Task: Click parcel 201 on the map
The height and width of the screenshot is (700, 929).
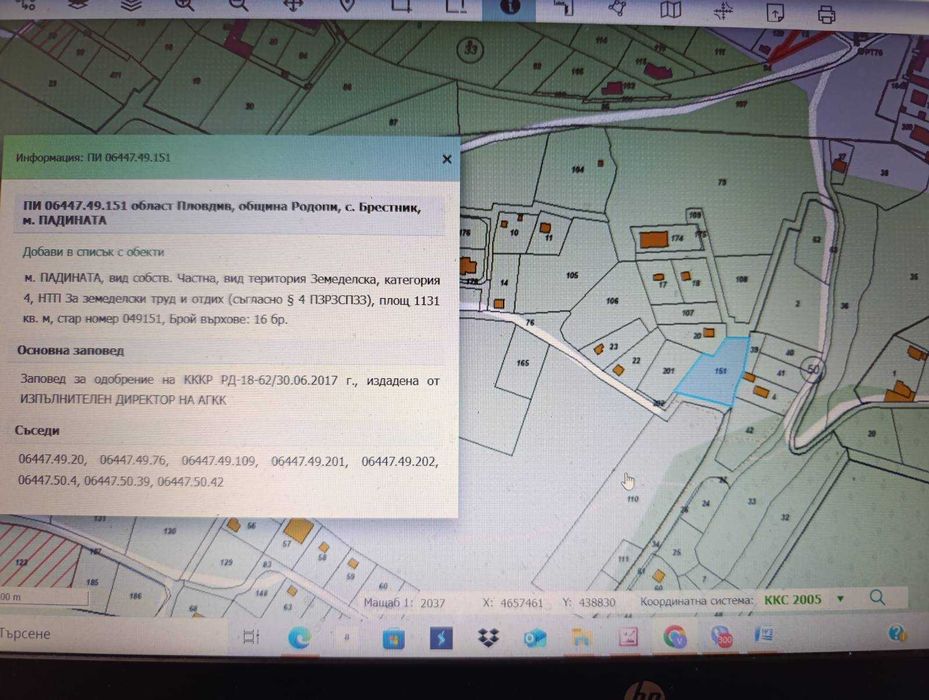Action: pyautogui.click(x=668, y=371)
